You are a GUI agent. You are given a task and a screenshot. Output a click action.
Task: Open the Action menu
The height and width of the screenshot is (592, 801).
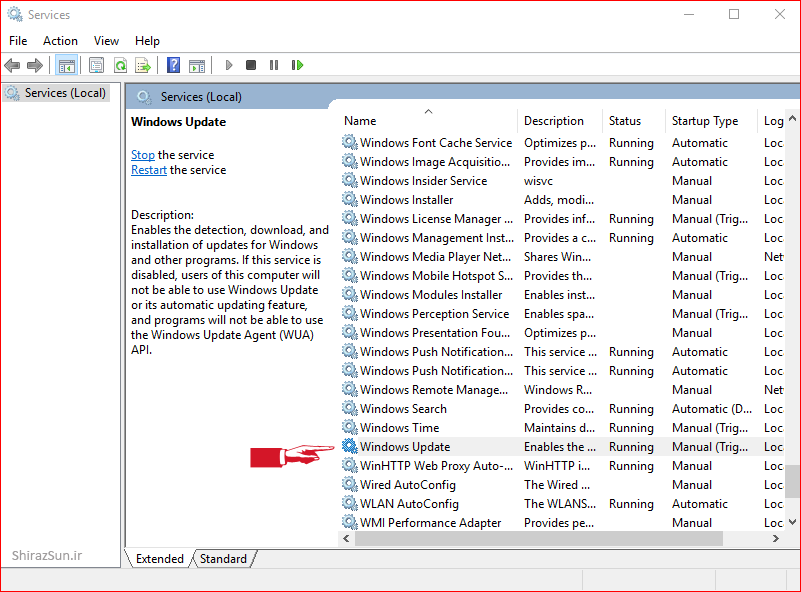pyautogui.click(x=60, y=41)
